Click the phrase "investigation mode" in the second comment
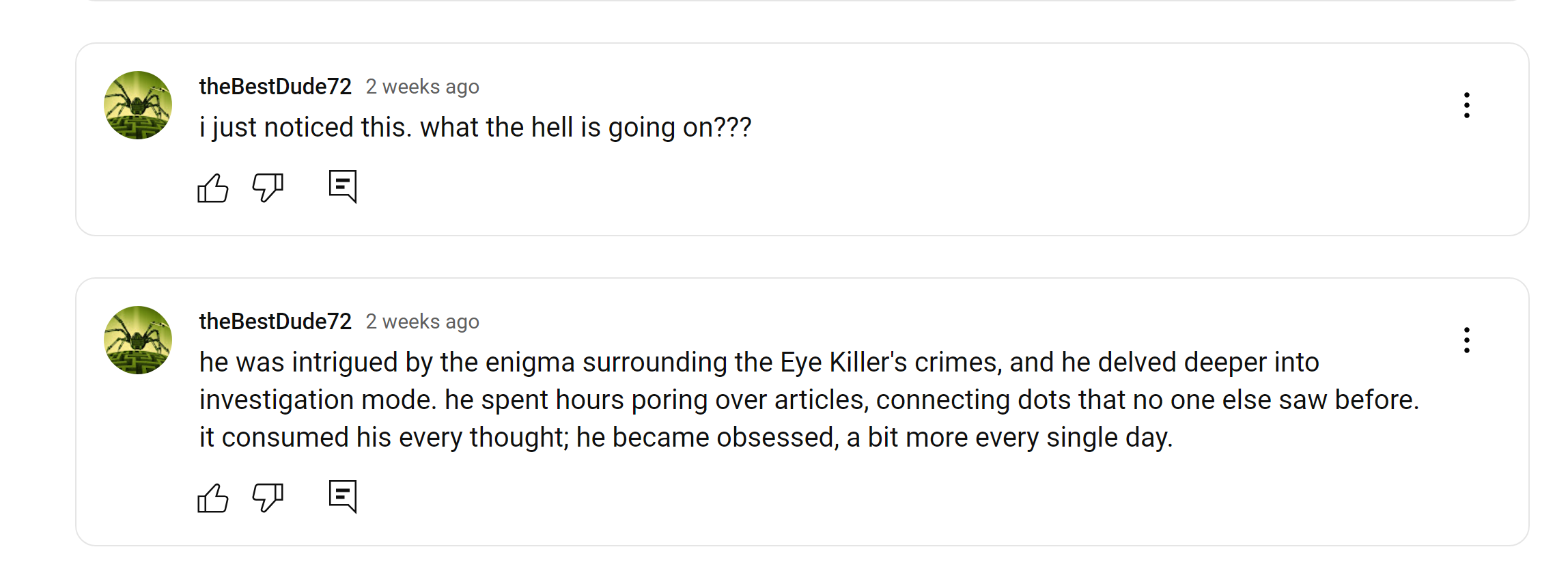1568x573 pixels. [317, 400]
